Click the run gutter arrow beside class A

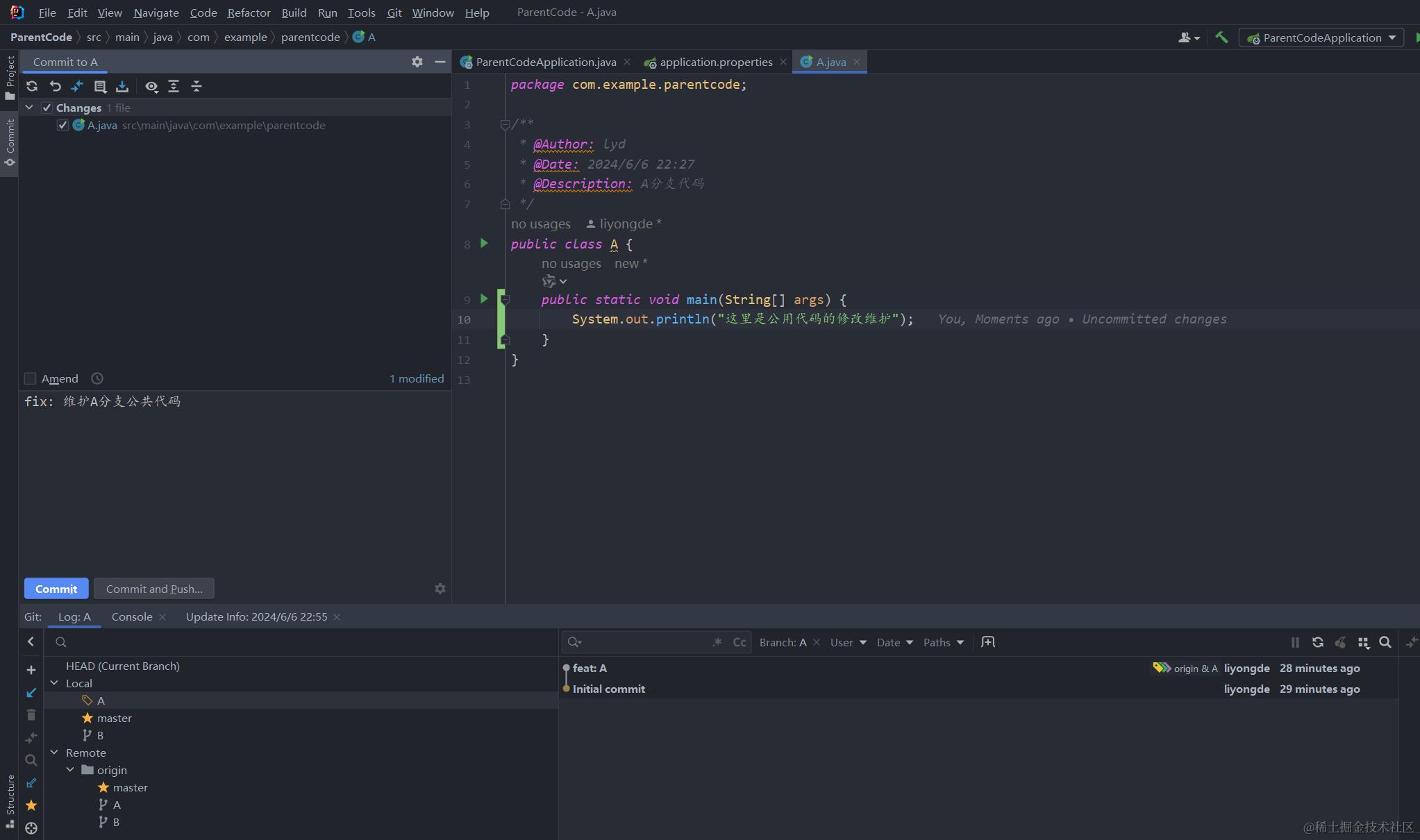tap(484, 244)
